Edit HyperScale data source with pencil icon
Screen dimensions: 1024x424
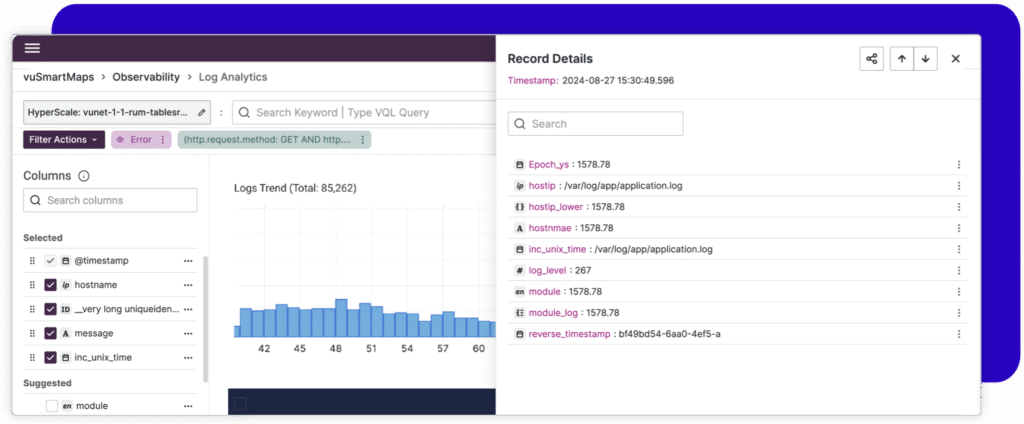click(202, 113)
